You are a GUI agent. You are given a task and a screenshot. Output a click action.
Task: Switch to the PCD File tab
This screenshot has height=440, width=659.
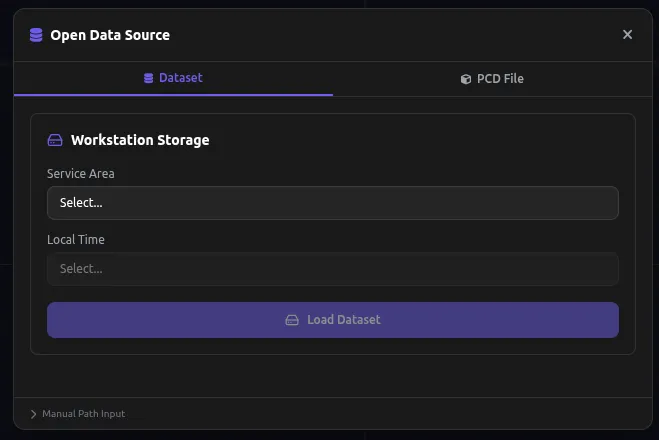493,79
